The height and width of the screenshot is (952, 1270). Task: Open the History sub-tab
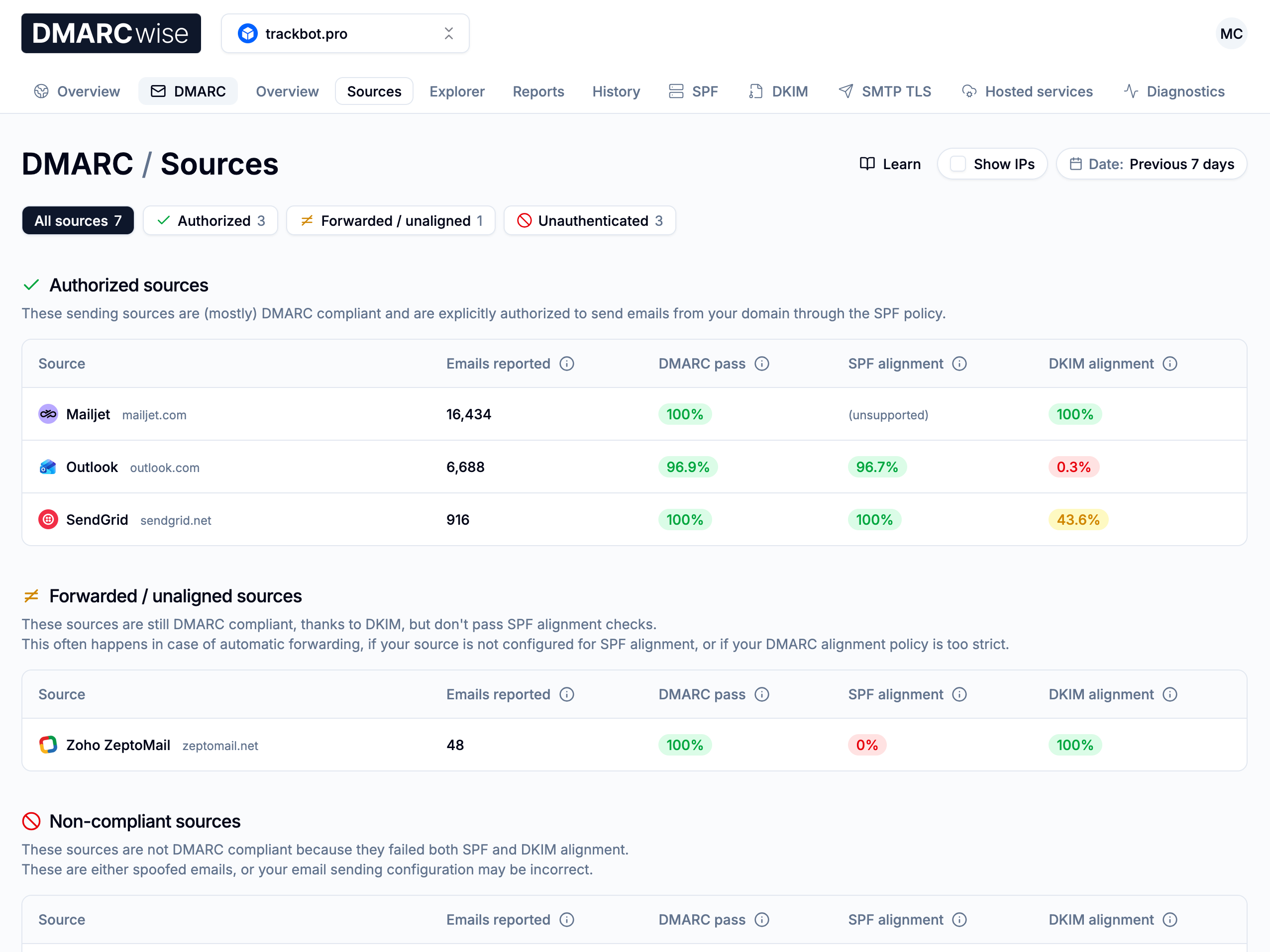pyautogui.click(x=616, y=91)
